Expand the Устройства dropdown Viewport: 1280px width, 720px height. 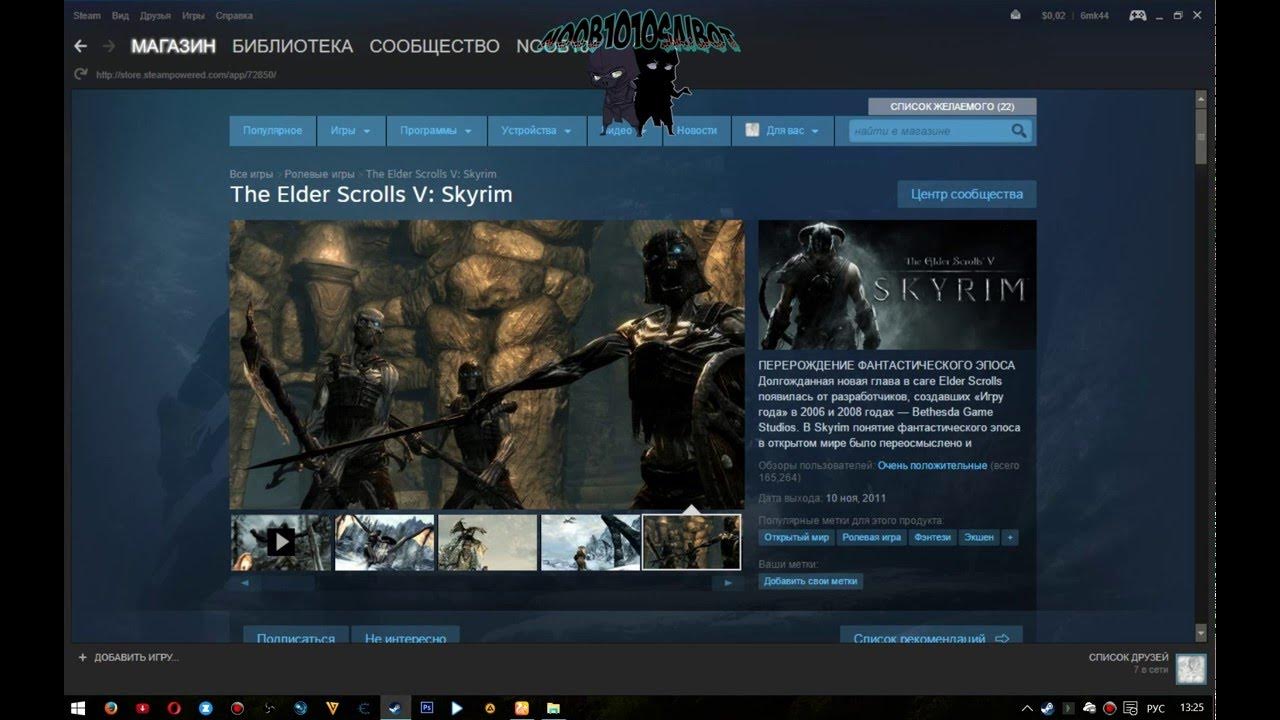(536, 131)
